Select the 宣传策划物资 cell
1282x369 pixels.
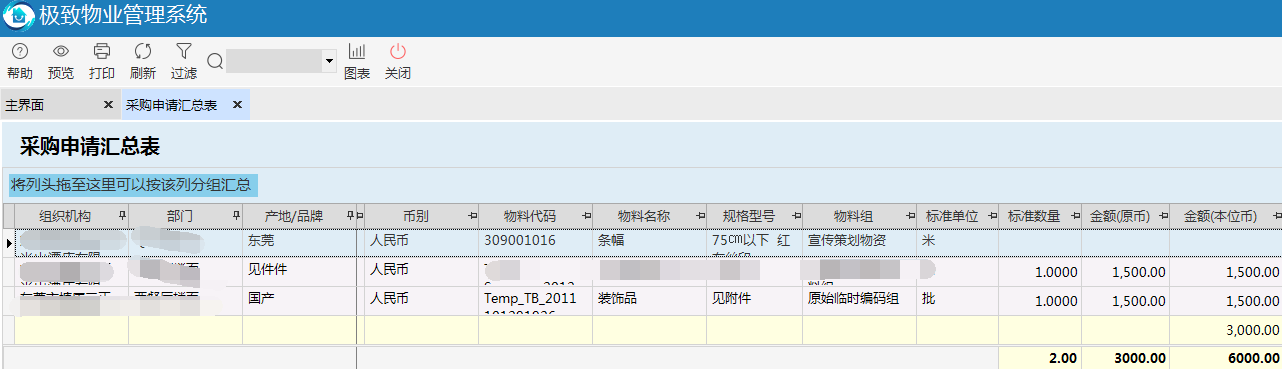click(x=859, y=243)
